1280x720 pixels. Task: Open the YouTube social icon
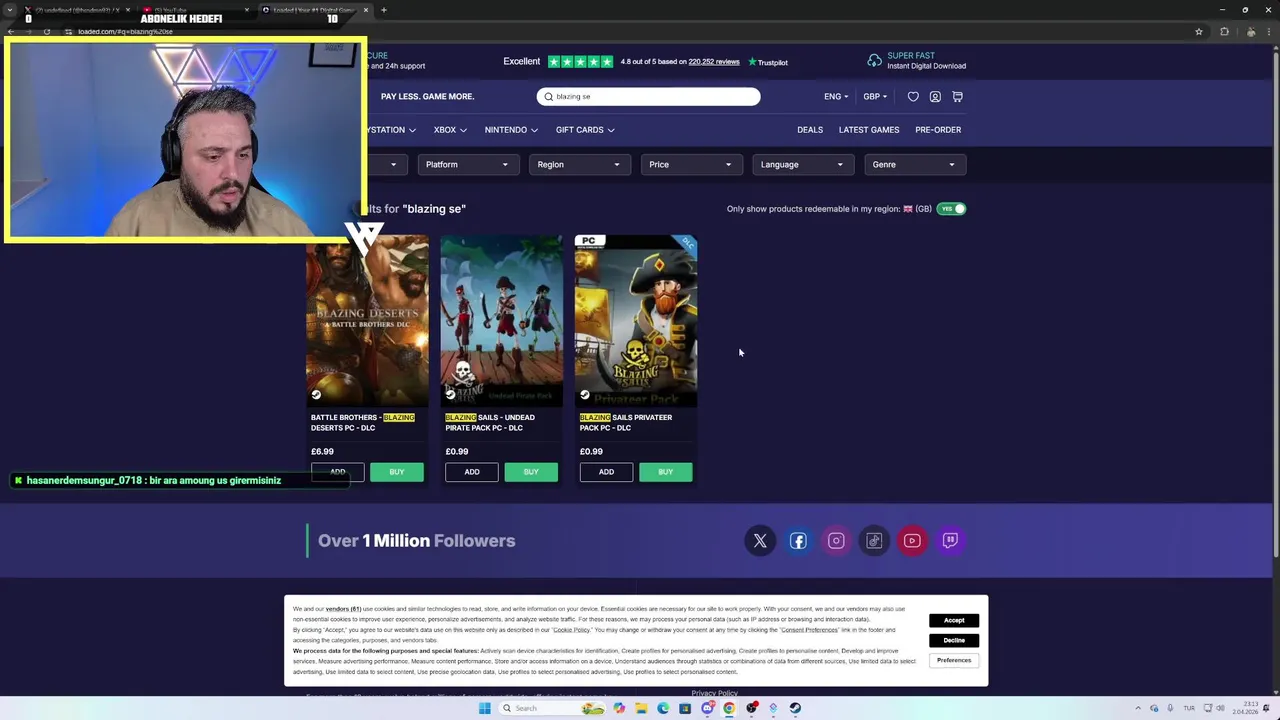coord(912,541)
